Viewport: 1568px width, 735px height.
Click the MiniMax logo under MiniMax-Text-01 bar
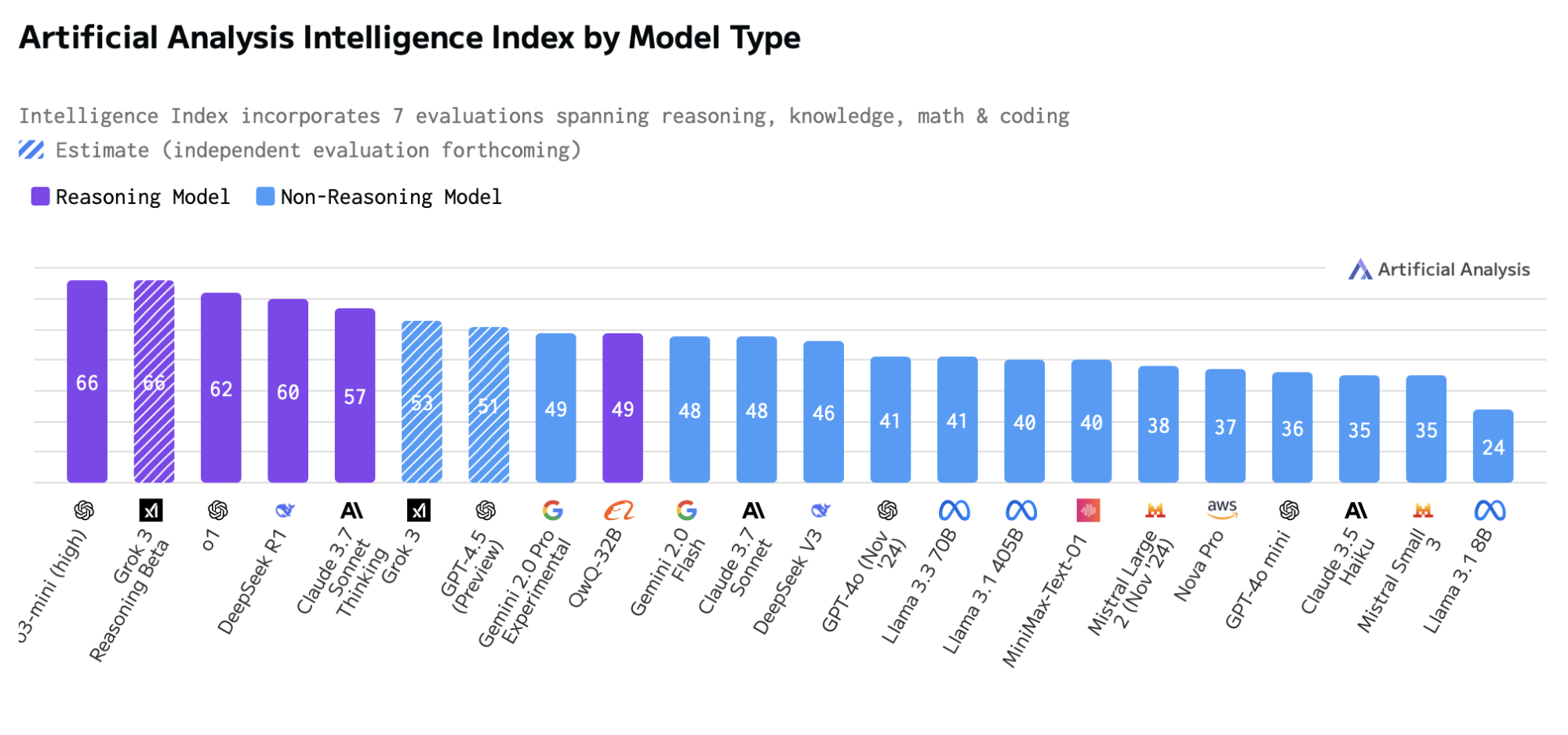(x=1089, y=511)
